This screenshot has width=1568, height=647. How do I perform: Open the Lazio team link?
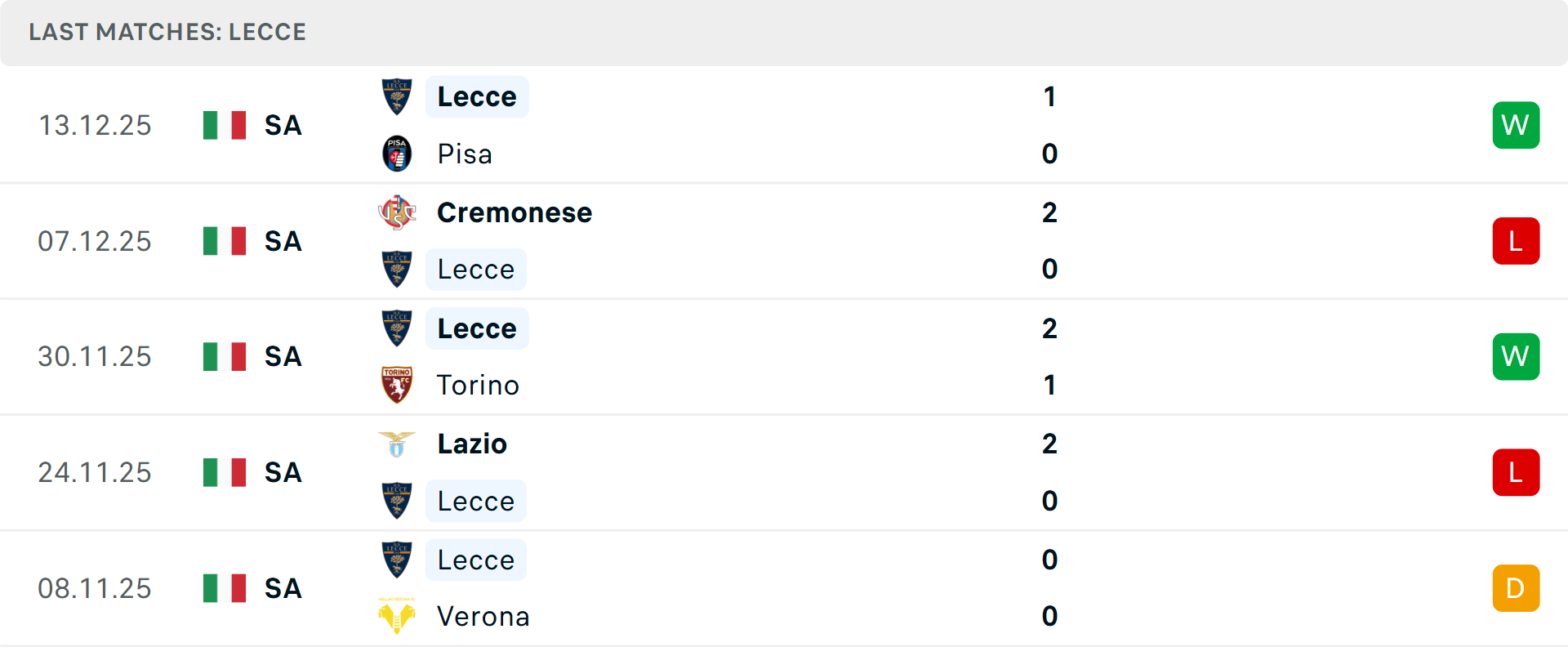(x=472, y=444)
